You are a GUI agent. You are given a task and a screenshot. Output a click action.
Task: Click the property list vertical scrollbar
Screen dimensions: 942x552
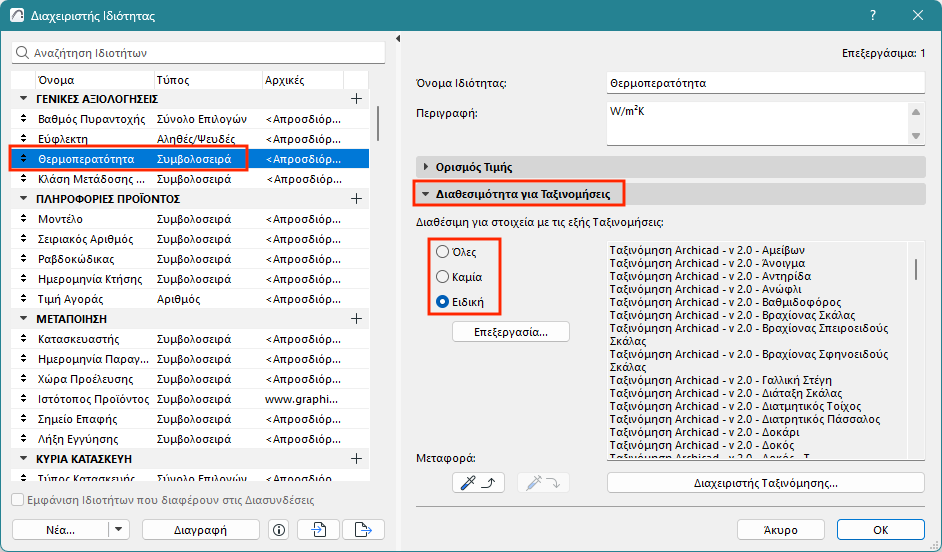coord(378,124)
